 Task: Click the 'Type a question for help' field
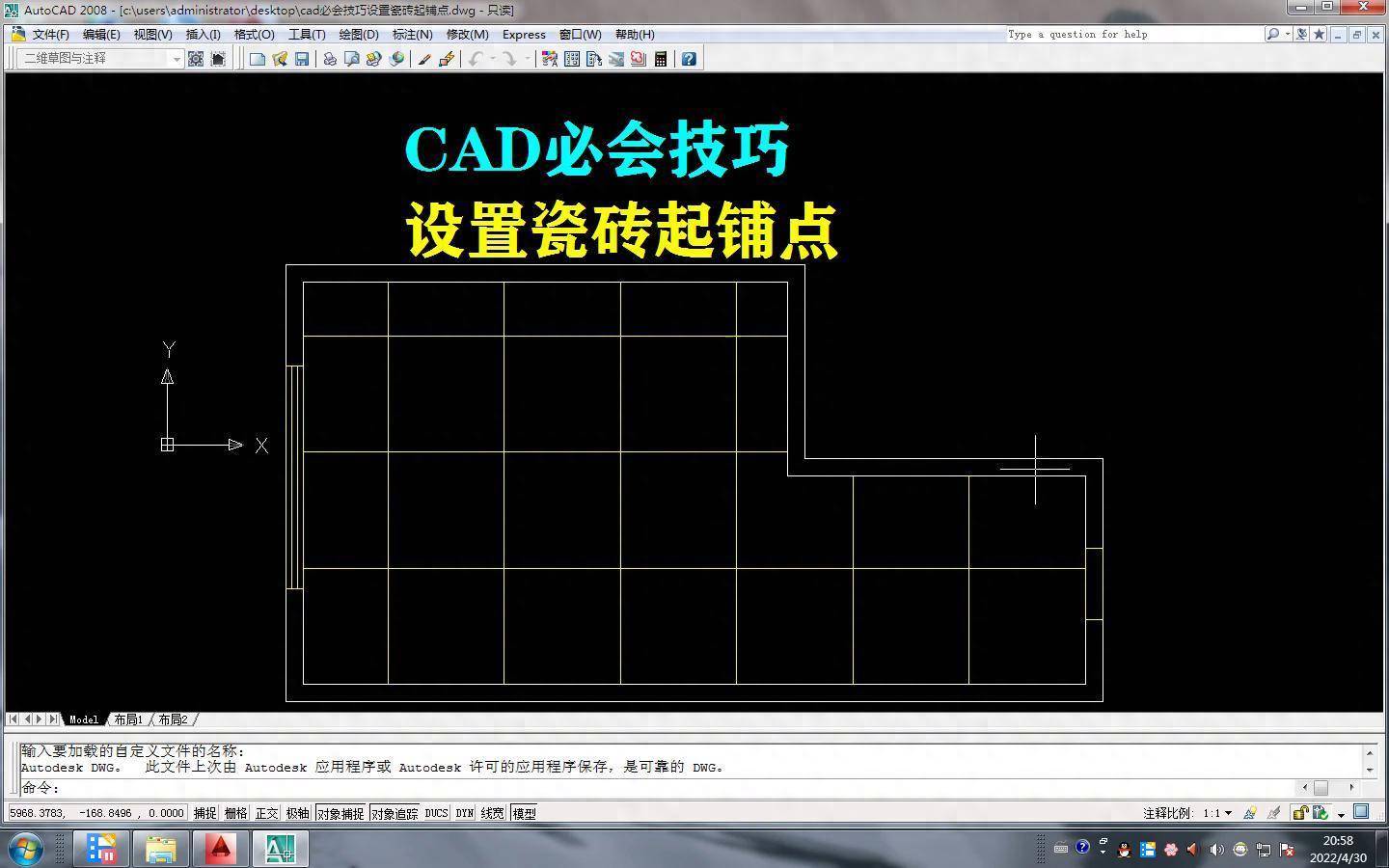click(1133, 34)
